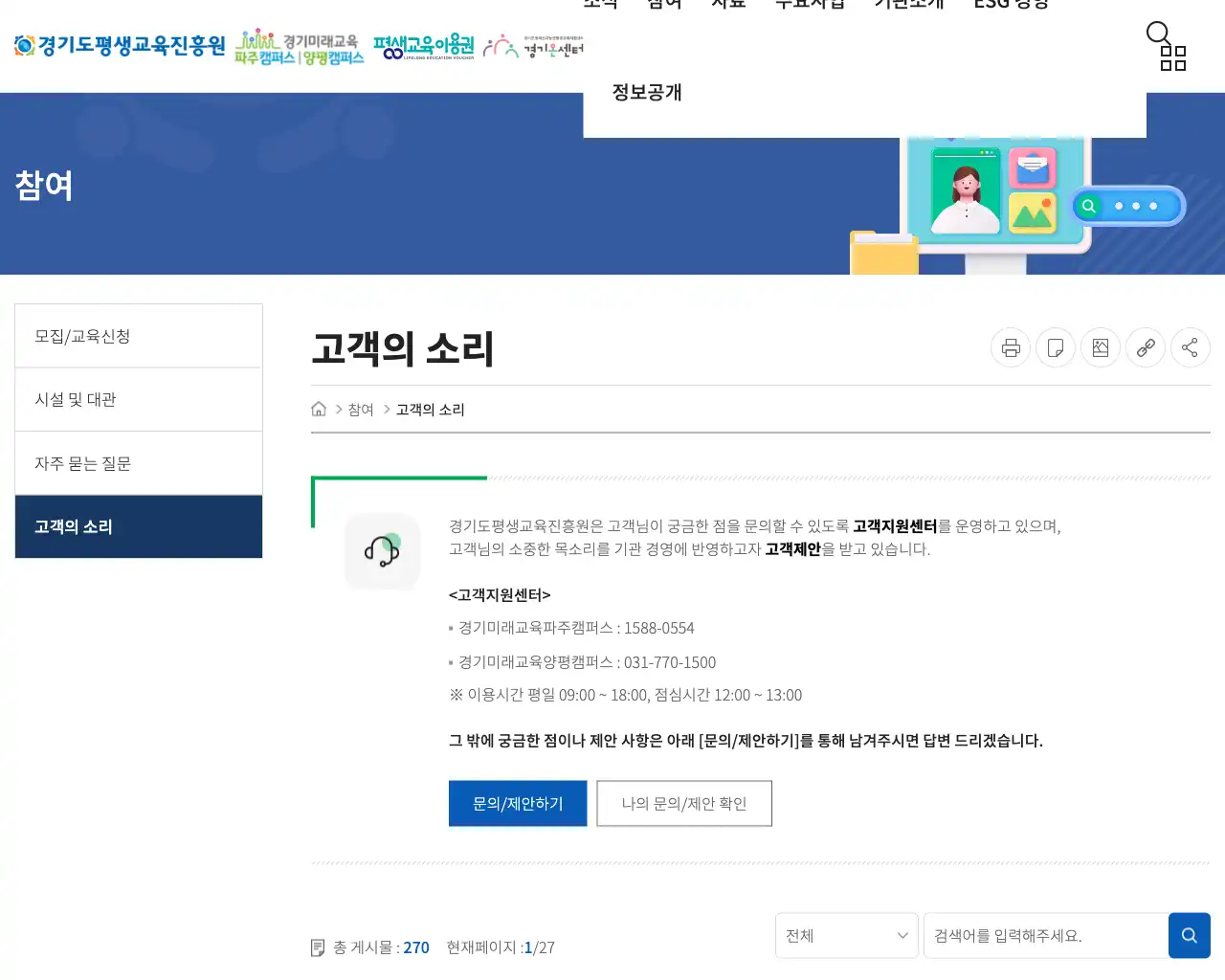Click the 이용시간 평일 09:00 ~ 18:00 notice
Image resolution: width=1225 pixels, height=980 pixels.
(x=626, y=695)
